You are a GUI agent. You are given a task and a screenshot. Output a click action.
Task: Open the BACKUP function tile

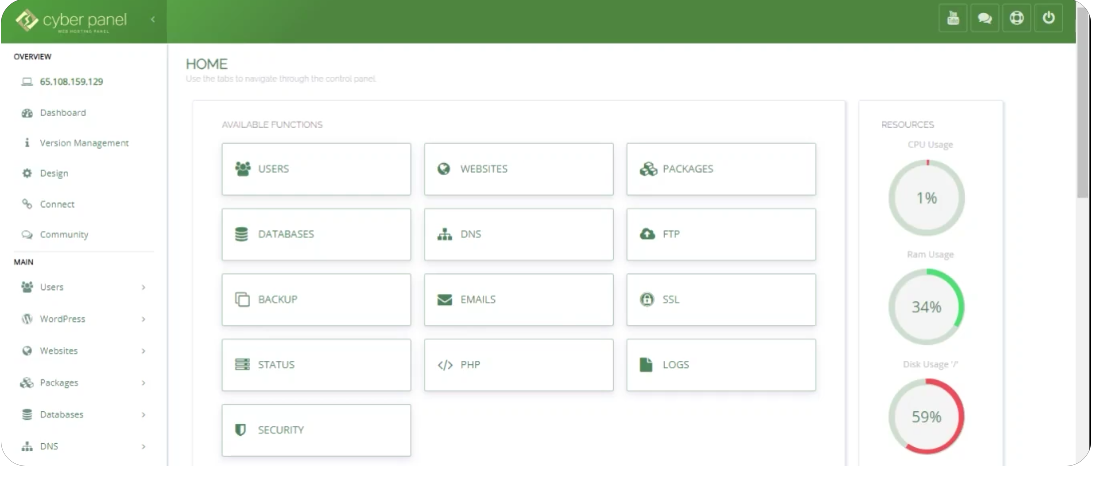[316, 299]
